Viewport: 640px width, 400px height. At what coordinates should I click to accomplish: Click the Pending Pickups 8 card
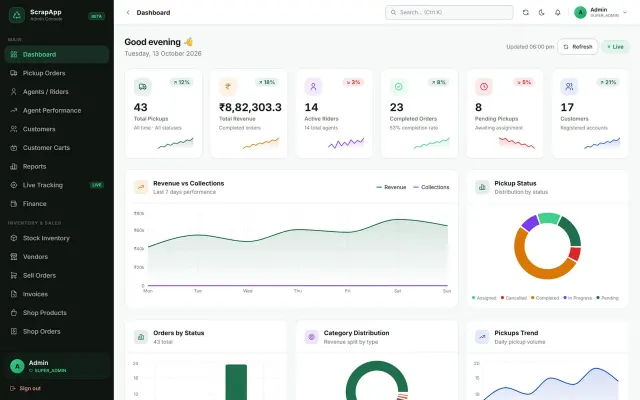504,113
